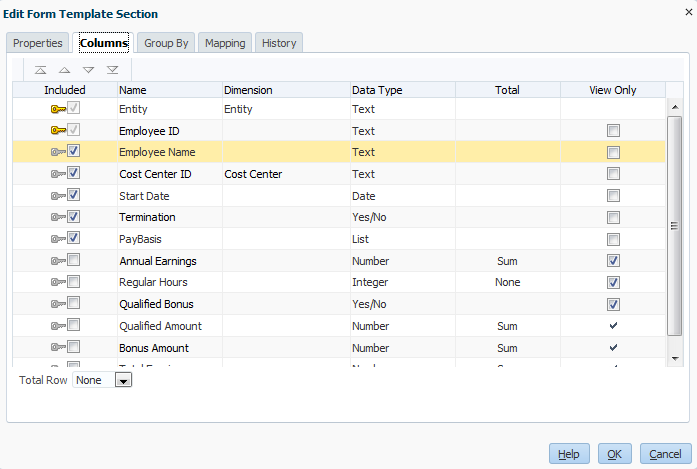Click the gray key icon for PayBasis
This screenshot has height=469, width=697.
point(57,239)
